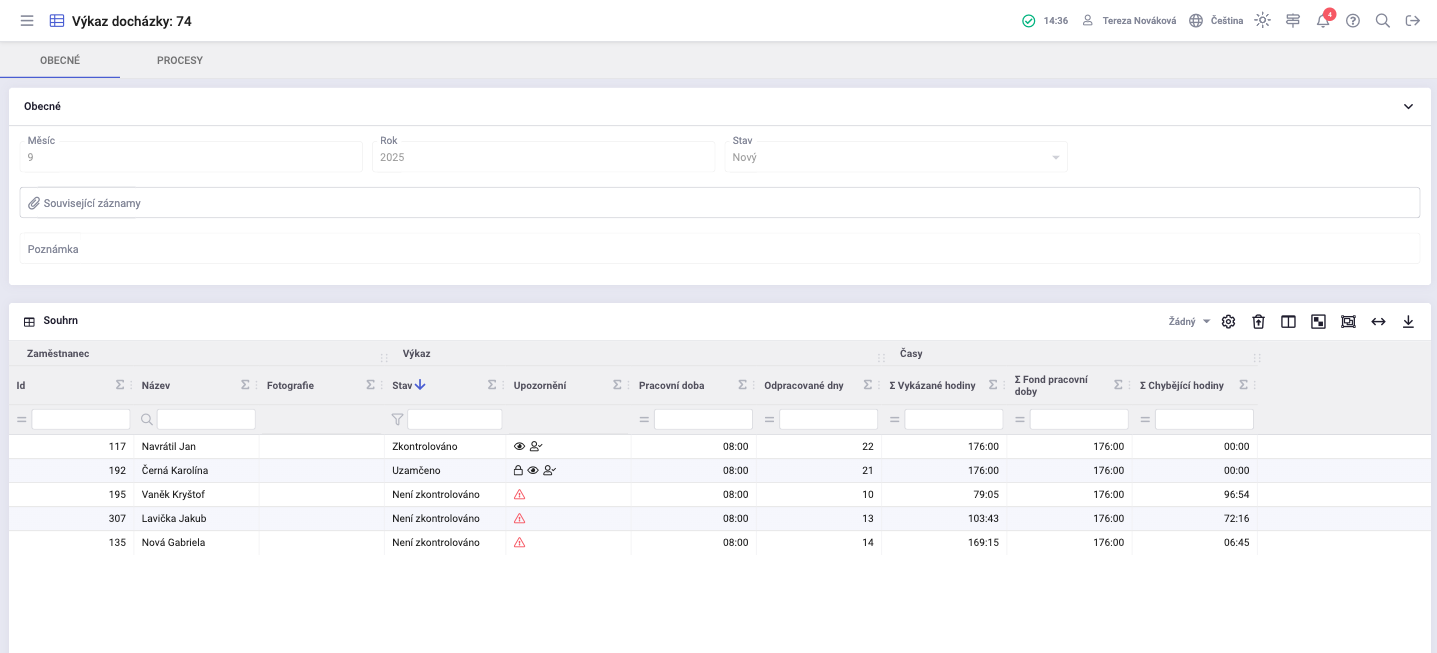Collapse the Obecné section chevron
The image size is (1437, 653).
coord(1408,107)
